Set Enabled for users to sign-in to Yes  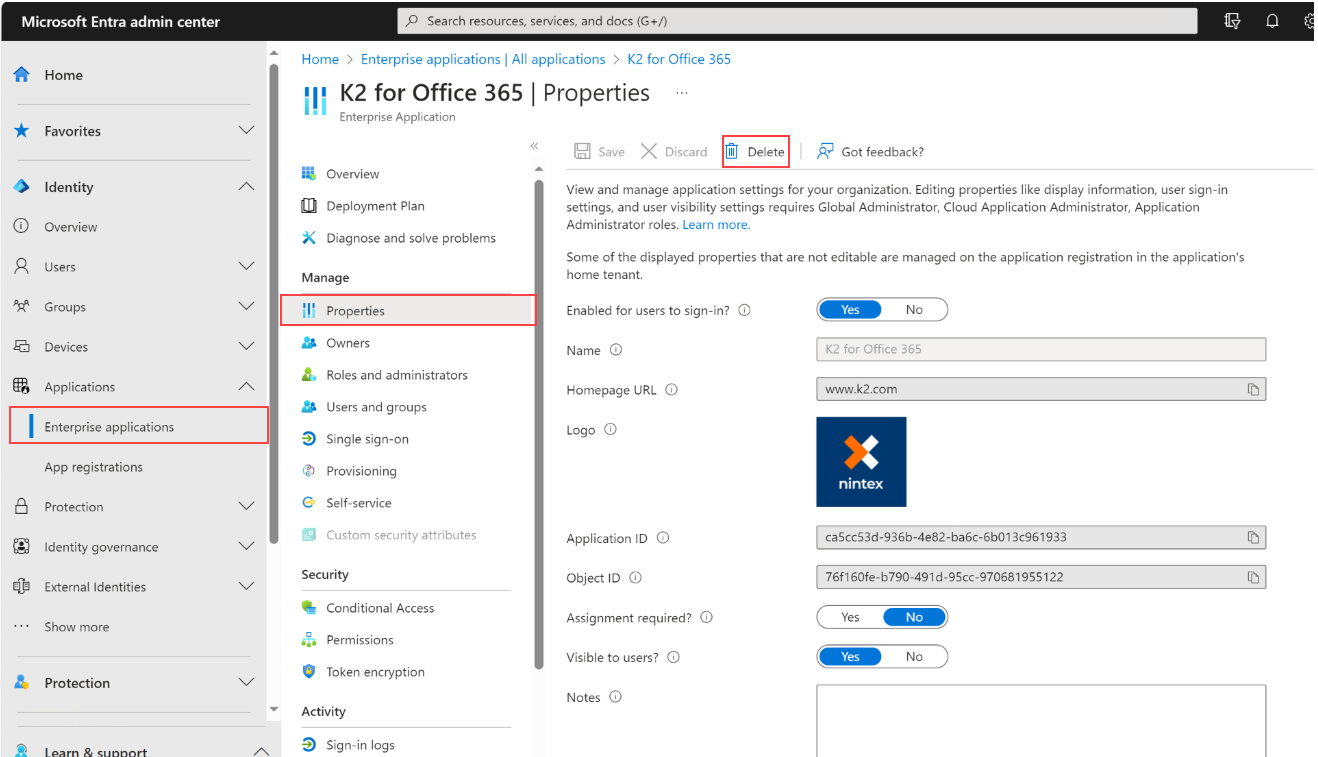(850, 310)
